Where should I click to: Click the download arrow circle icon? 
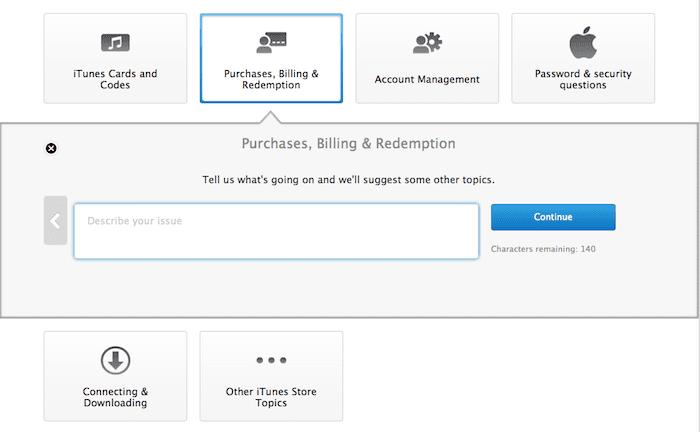click(x=115, y=360)
